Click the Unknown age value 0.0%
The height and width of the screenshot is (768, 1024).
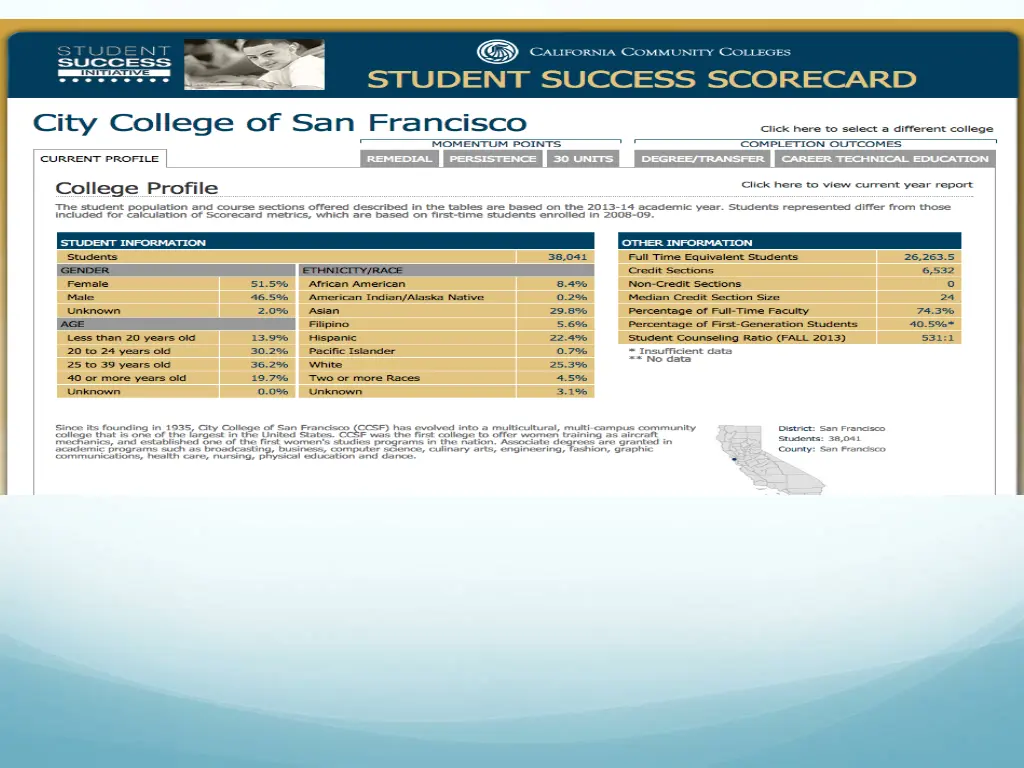(x=272, y=391)
